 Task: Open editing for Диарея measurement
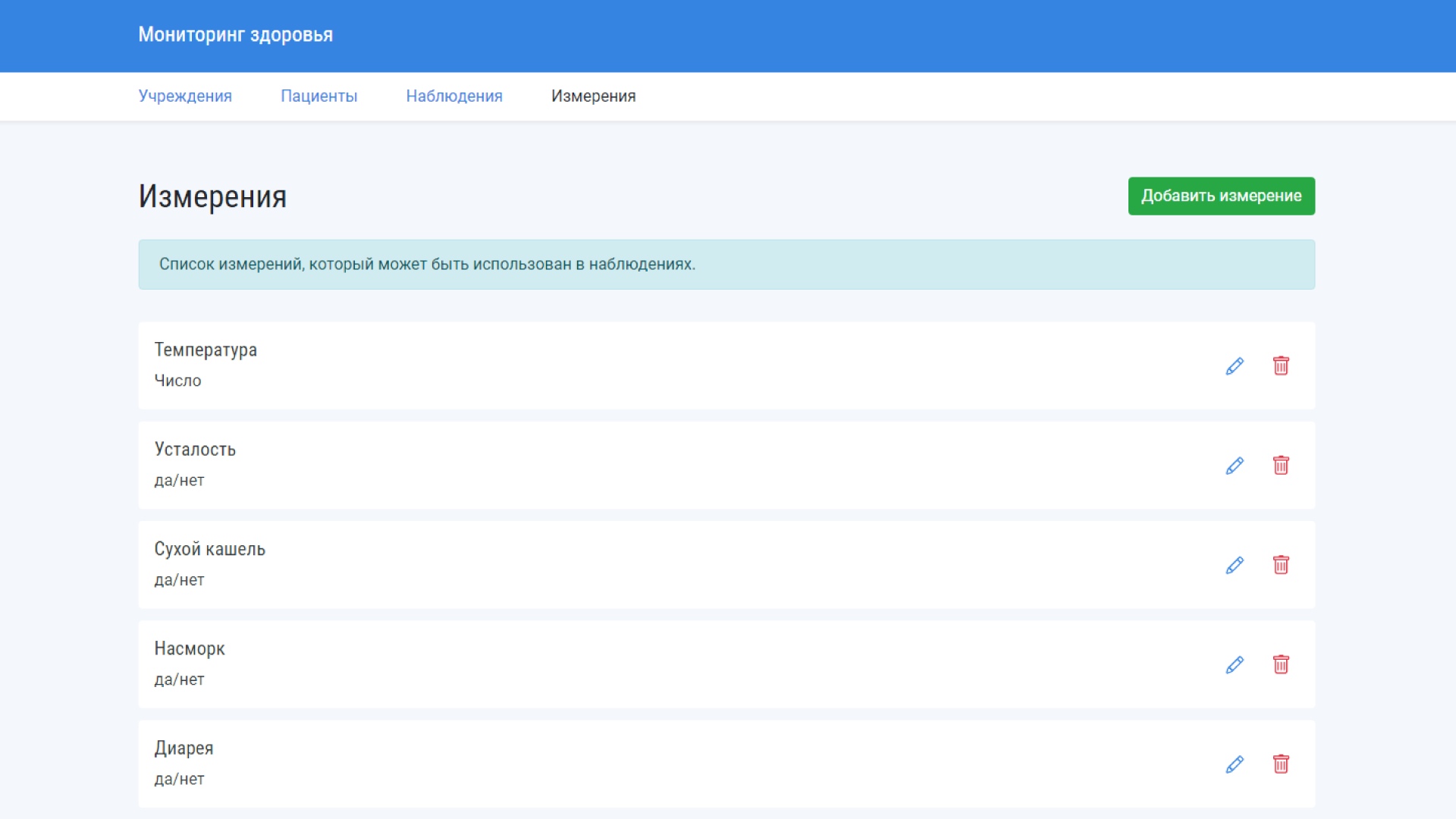coord(1235,764)
